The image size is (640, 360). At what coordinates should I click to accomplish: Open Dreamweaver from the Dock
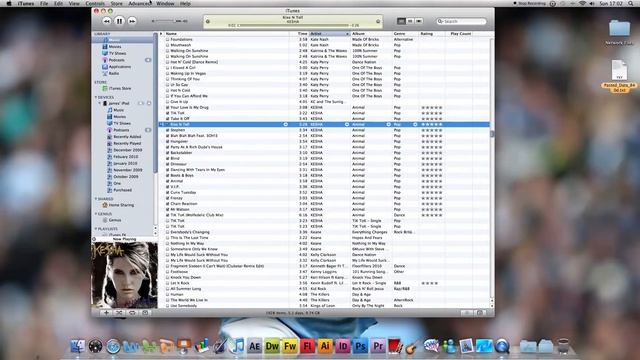(x=272, y=347)
